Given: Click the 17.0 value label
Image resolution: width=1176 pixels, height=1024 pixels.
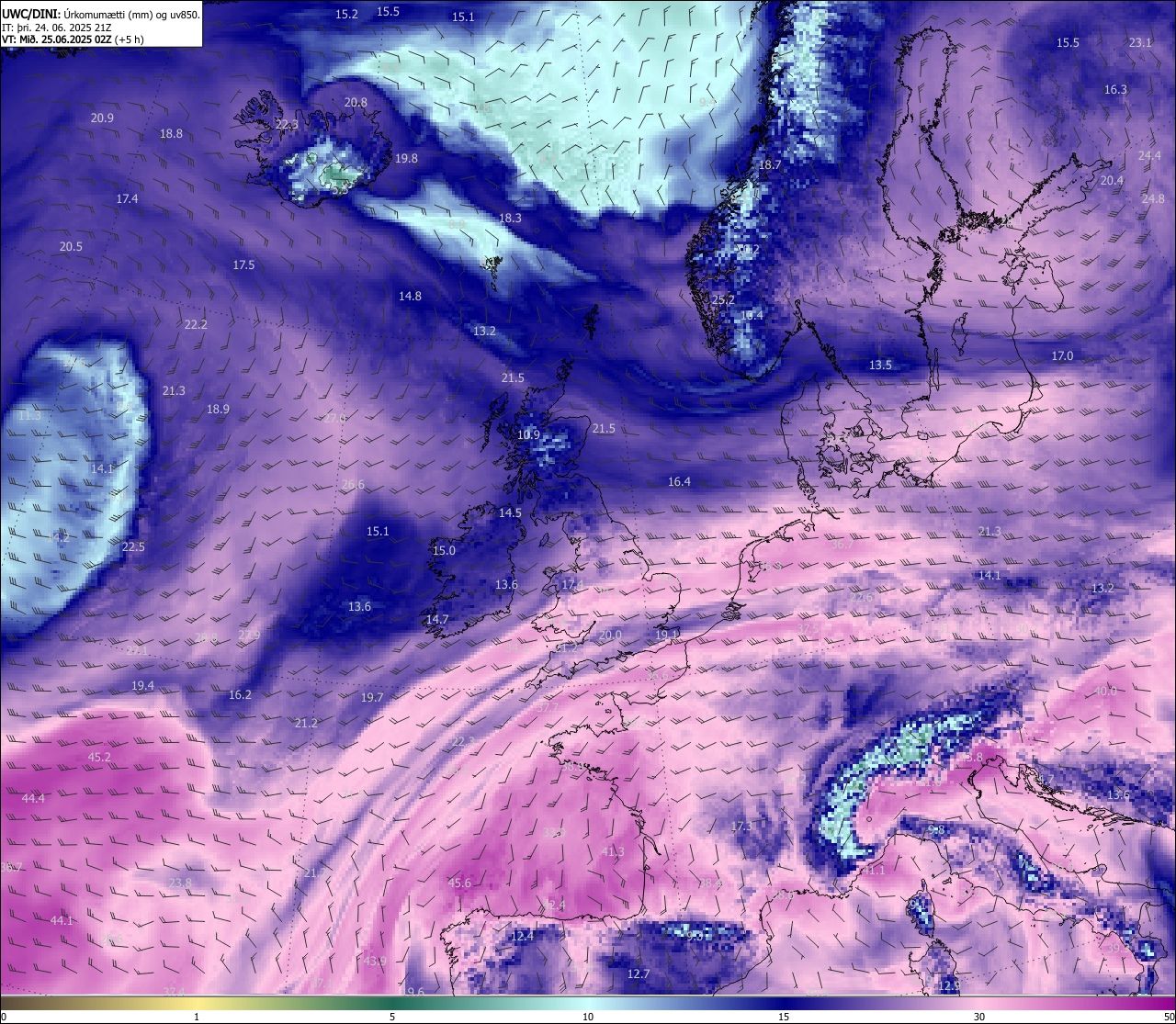Looking at the screenshot, I should (1062, 356).
